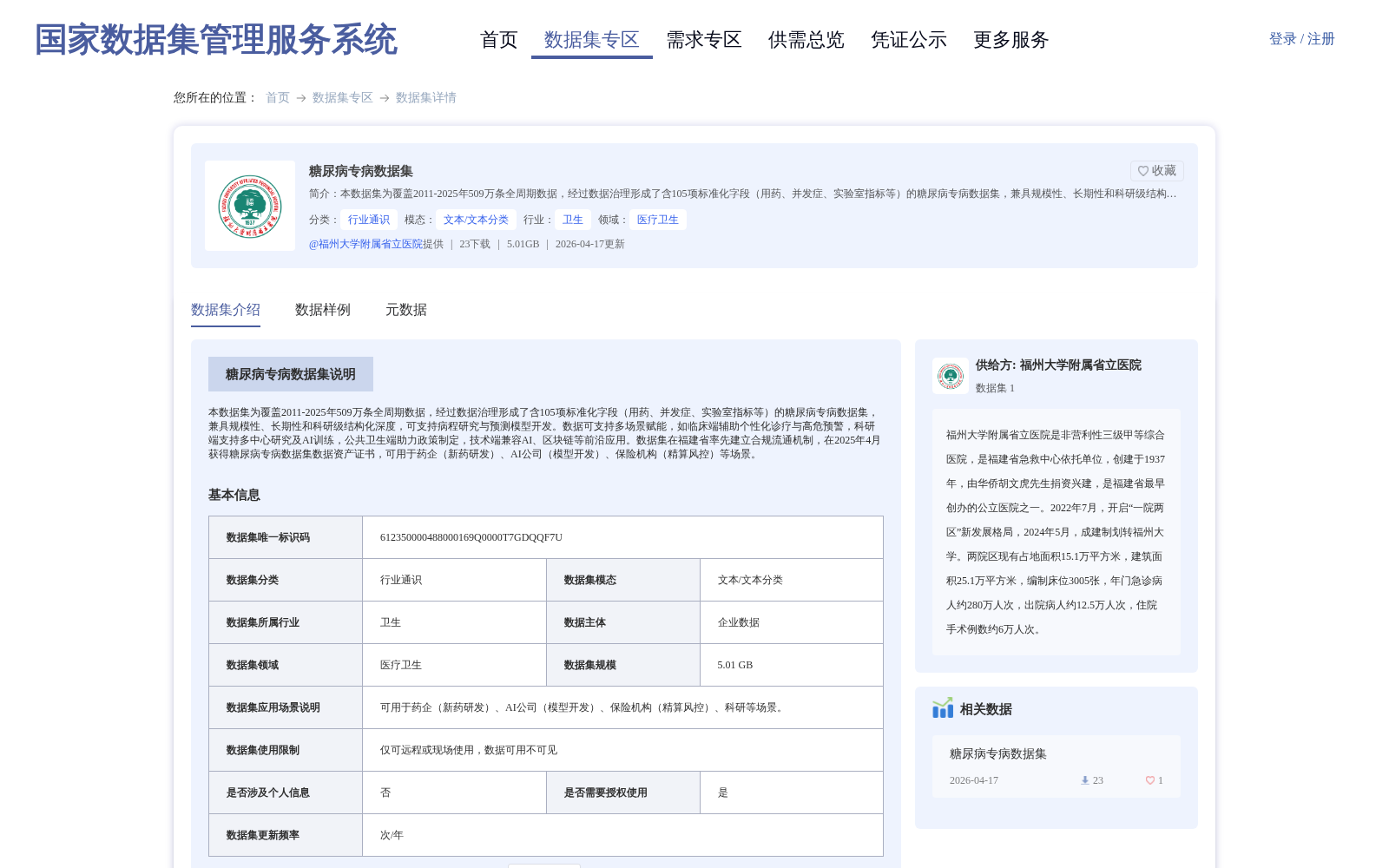Click the 仅可远程或现场使用 usage limit text
1389x868 pixels.
click(469, 750)
